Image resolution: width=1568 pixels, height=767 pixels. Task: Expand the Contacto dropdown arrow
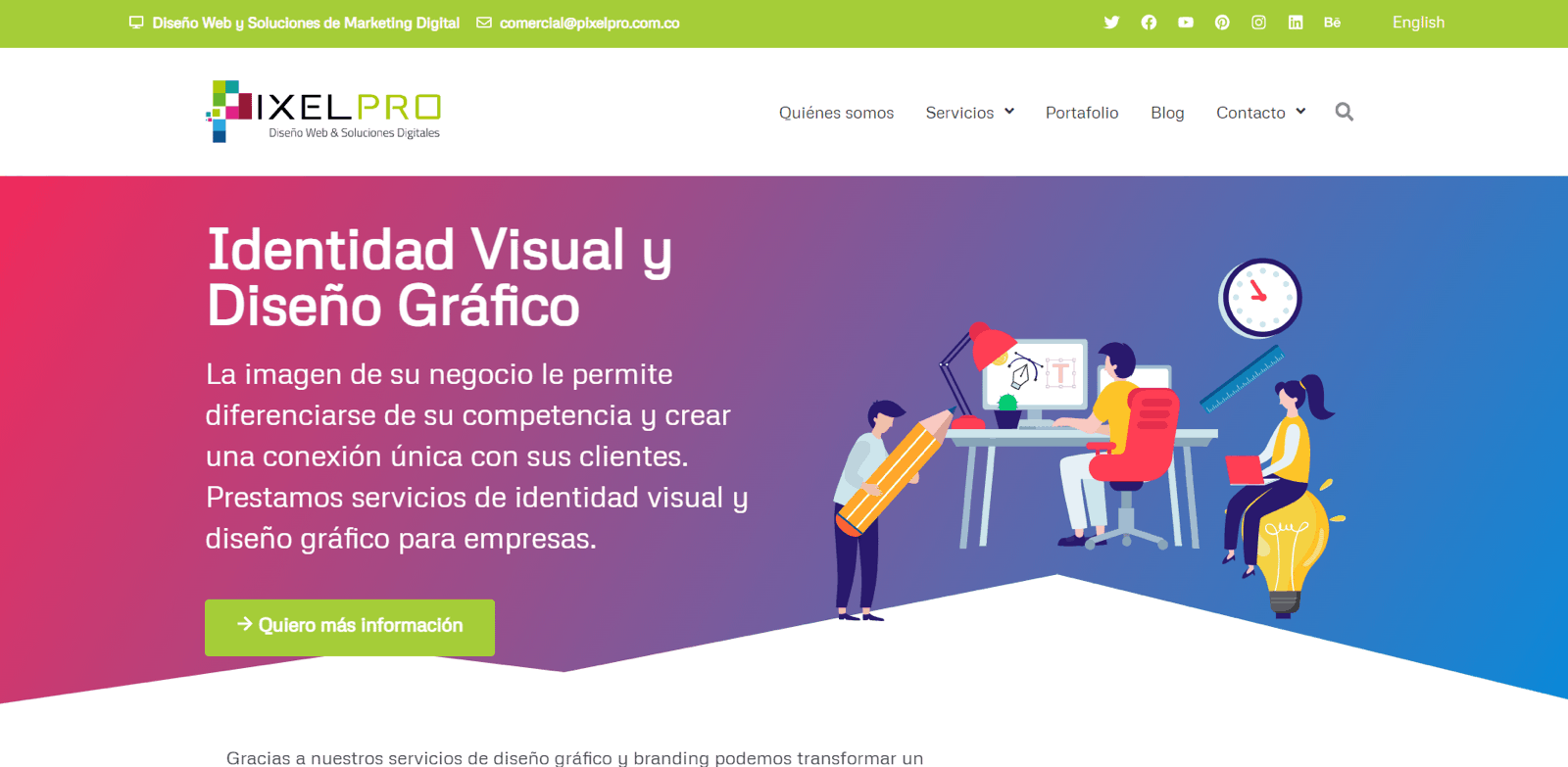coord(1300,112)
